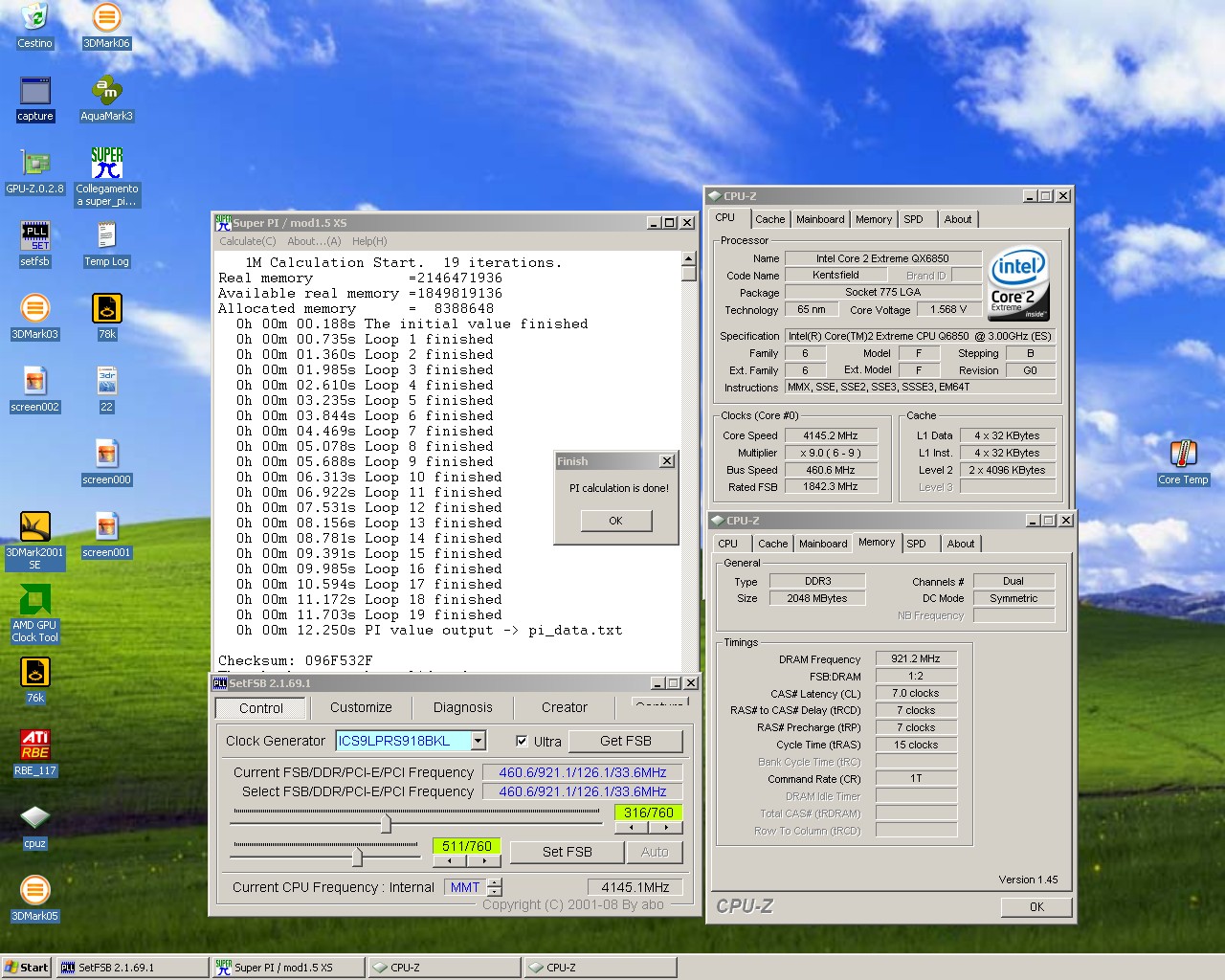Image resolution: width=1225 pixels, height=980 pixels.
Task: Click the Set FSB button
Action: (568, 852)
